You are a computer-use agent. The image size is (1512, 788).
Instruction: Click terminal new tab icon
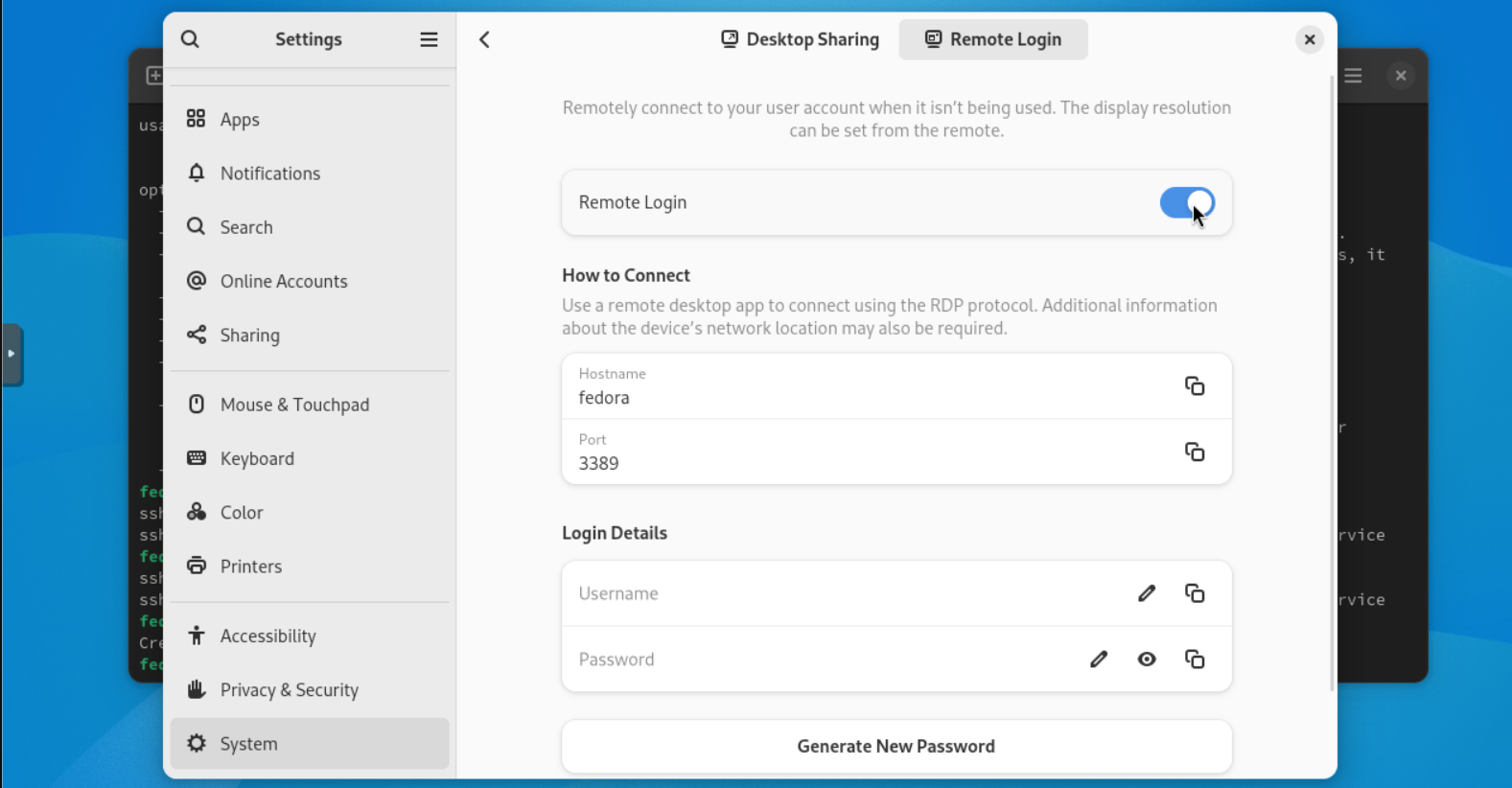pos(153,76)
